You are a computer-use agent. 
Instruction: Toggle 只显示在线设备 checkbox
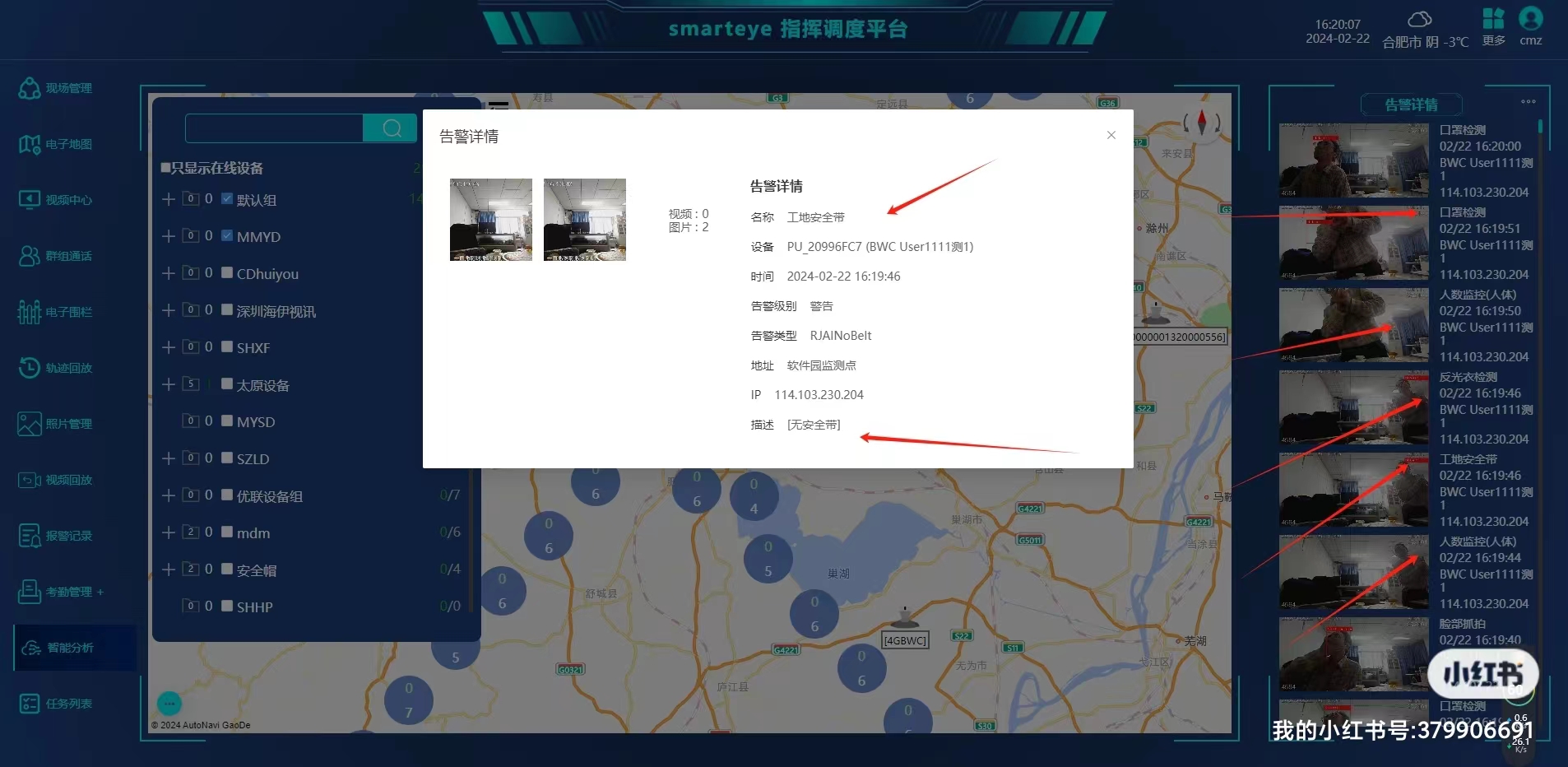[165, 168]
